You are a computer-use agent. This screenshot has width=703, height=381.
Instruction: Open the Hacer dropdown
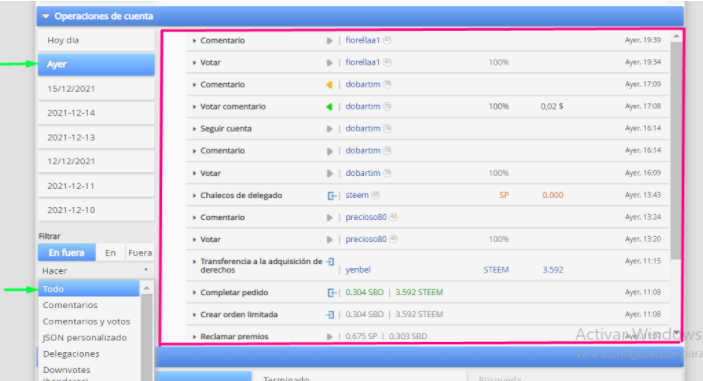click(96, 271)
